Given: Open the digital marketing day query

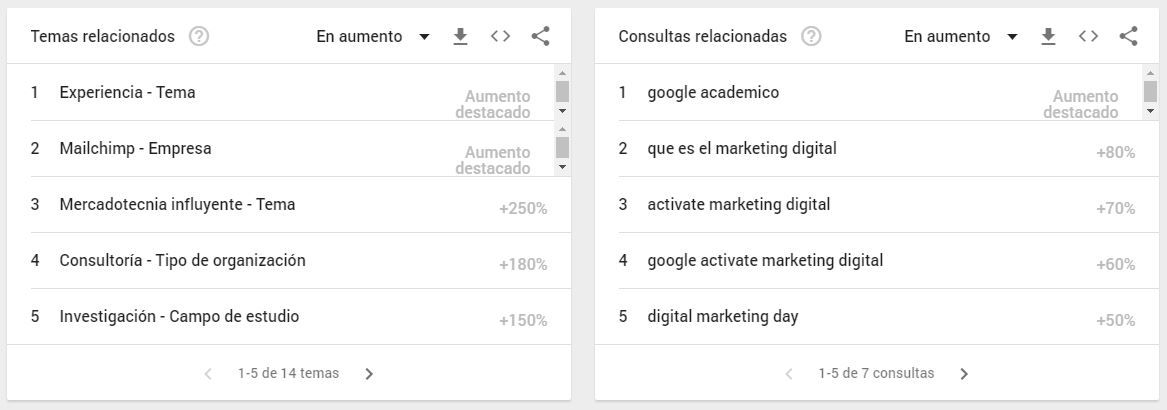Looking at the screenshot, I should pos(722,317).
